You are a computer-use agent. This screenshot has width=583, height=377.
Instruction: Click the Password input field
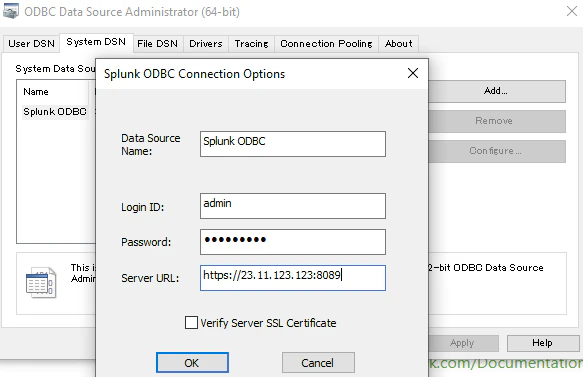point(293,242)
